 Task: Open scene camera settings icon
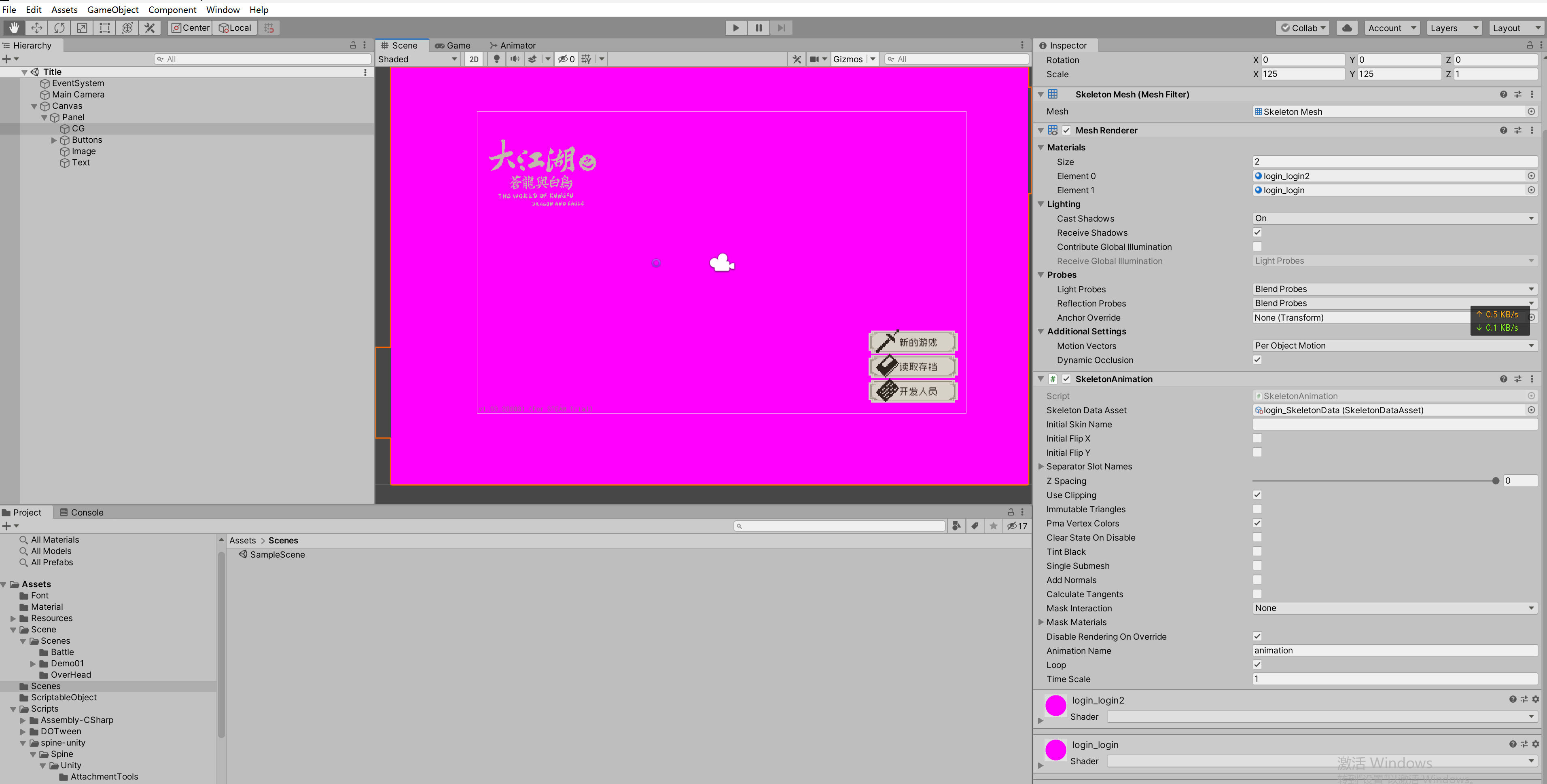(x=814, y=59)
